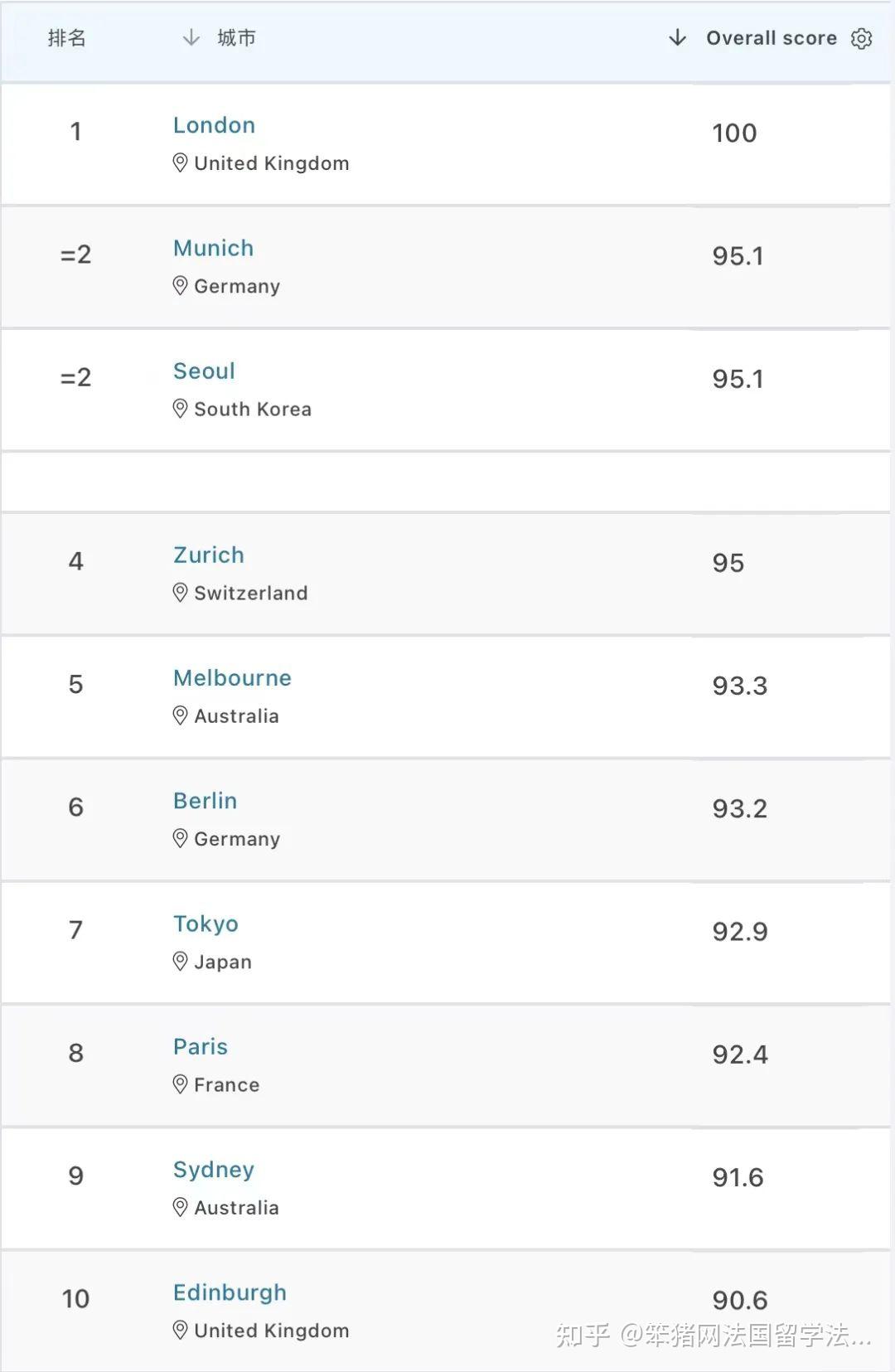Click location pin next to South Korea

pos(180,409)
